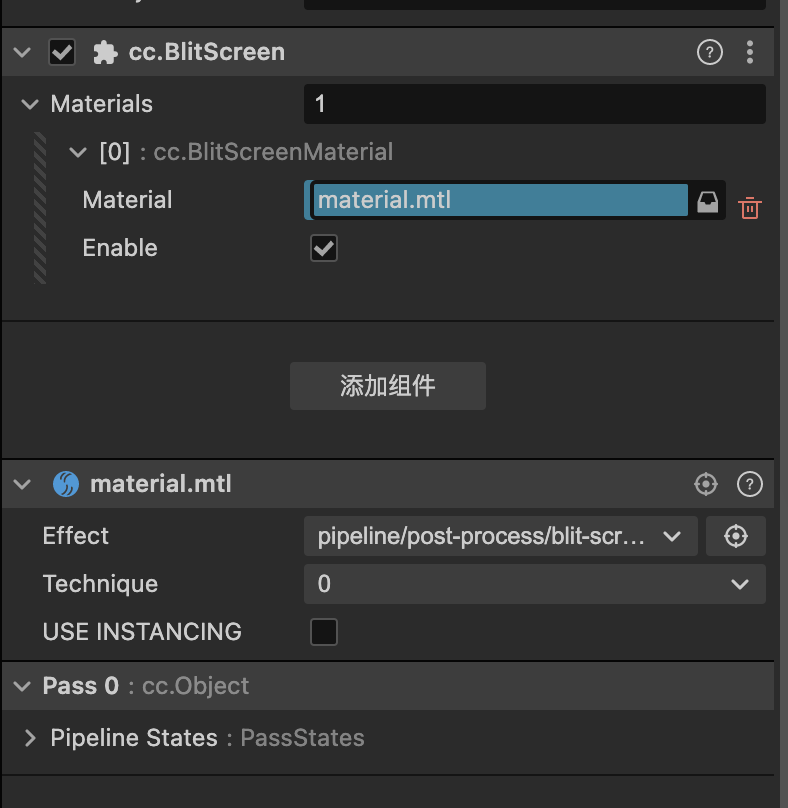Click the asset picker tray icon in Material field

point(707,201)
